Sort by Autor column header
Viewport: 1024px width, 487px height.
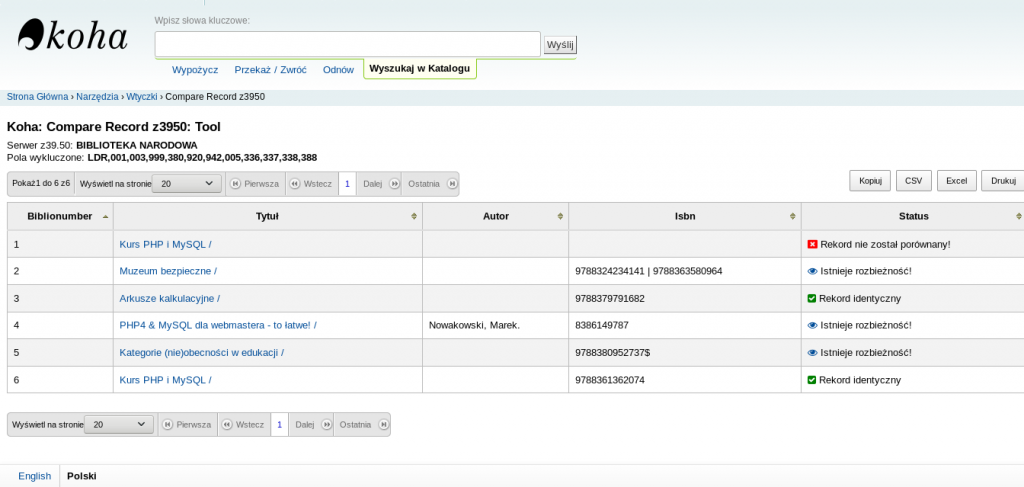pos(496,216)
